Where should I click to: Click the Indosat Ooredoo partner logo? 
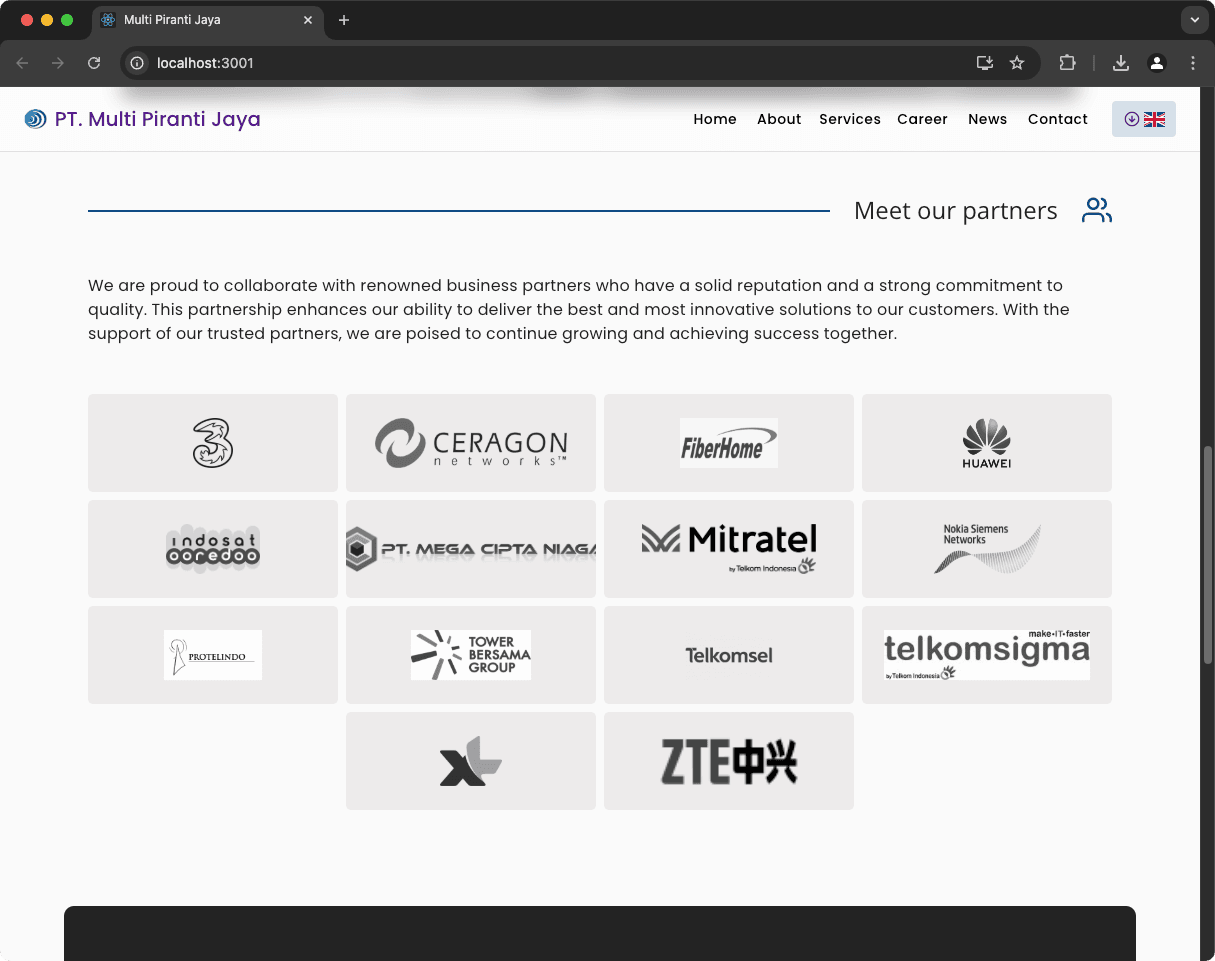(x=213, y=549)
